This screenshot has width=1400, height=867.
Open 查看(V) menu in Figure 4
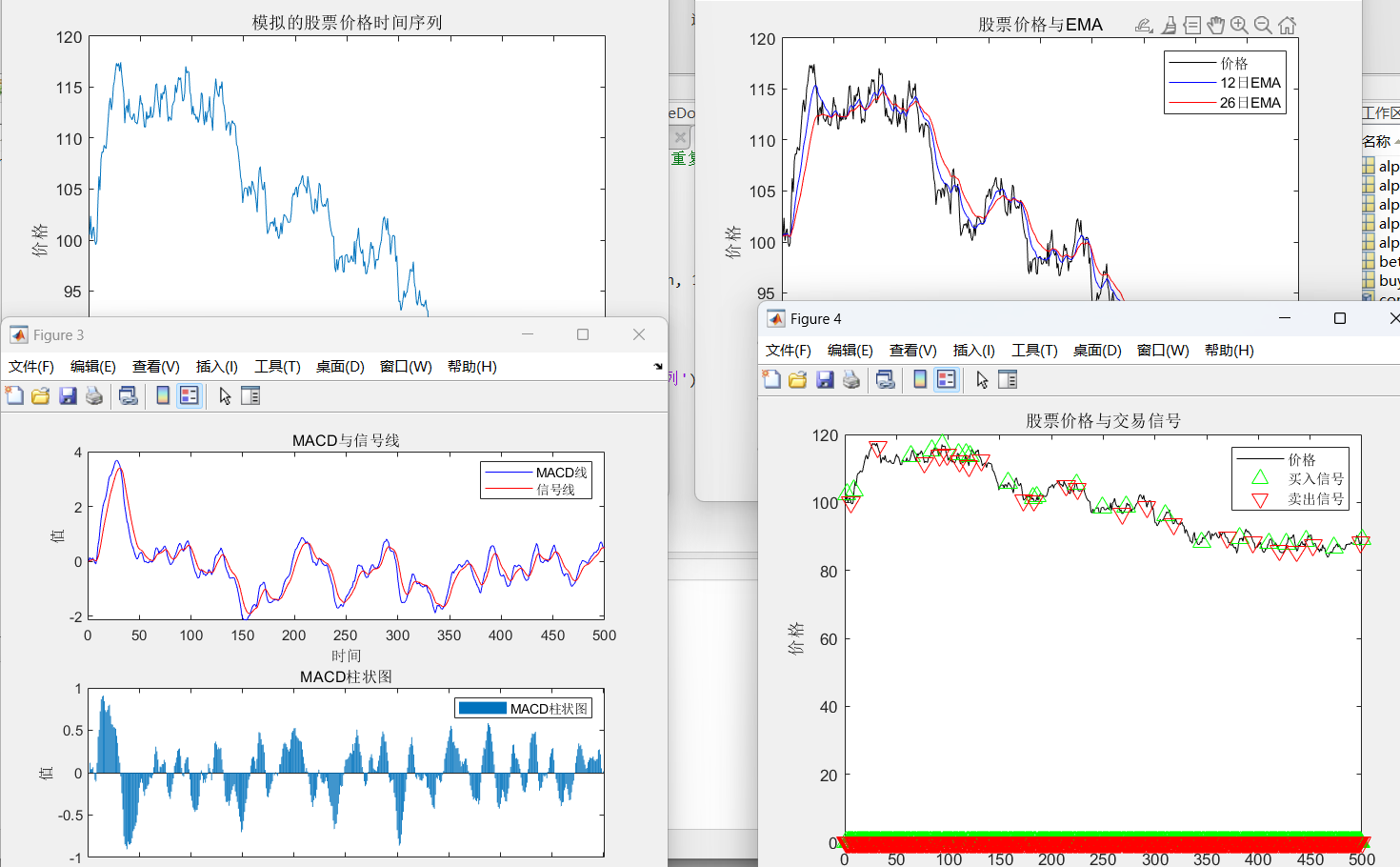pos(913,351)
